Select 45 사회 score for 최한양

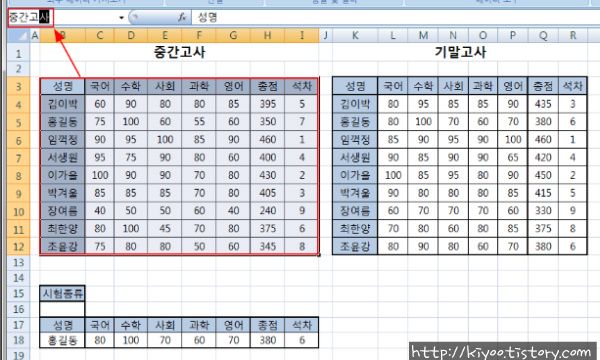pyautogui.click(x=165, y=229)
